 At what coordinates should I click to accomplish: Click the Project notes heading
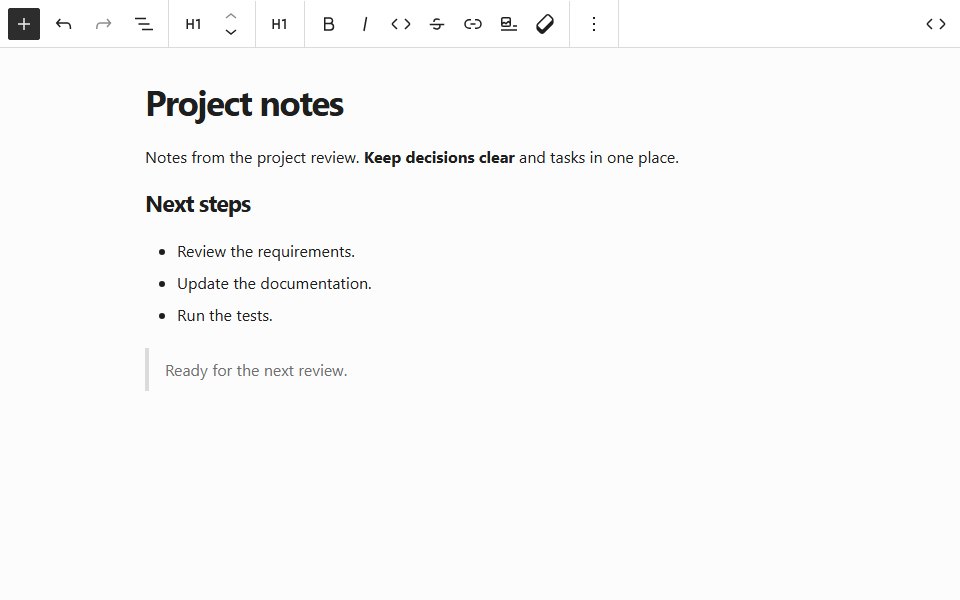tap(244, 104)
